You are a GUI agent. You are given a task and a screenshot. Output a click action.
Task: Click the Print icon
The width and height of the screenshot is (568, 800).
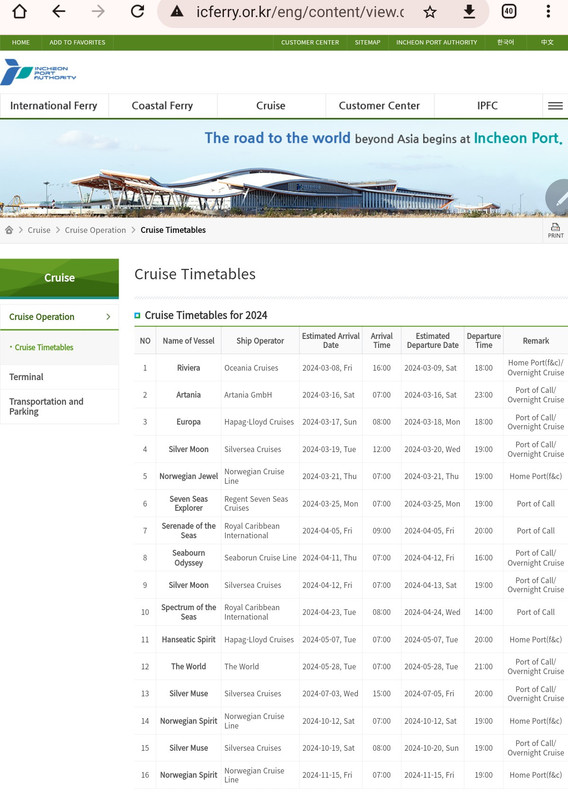pos(555,230)
